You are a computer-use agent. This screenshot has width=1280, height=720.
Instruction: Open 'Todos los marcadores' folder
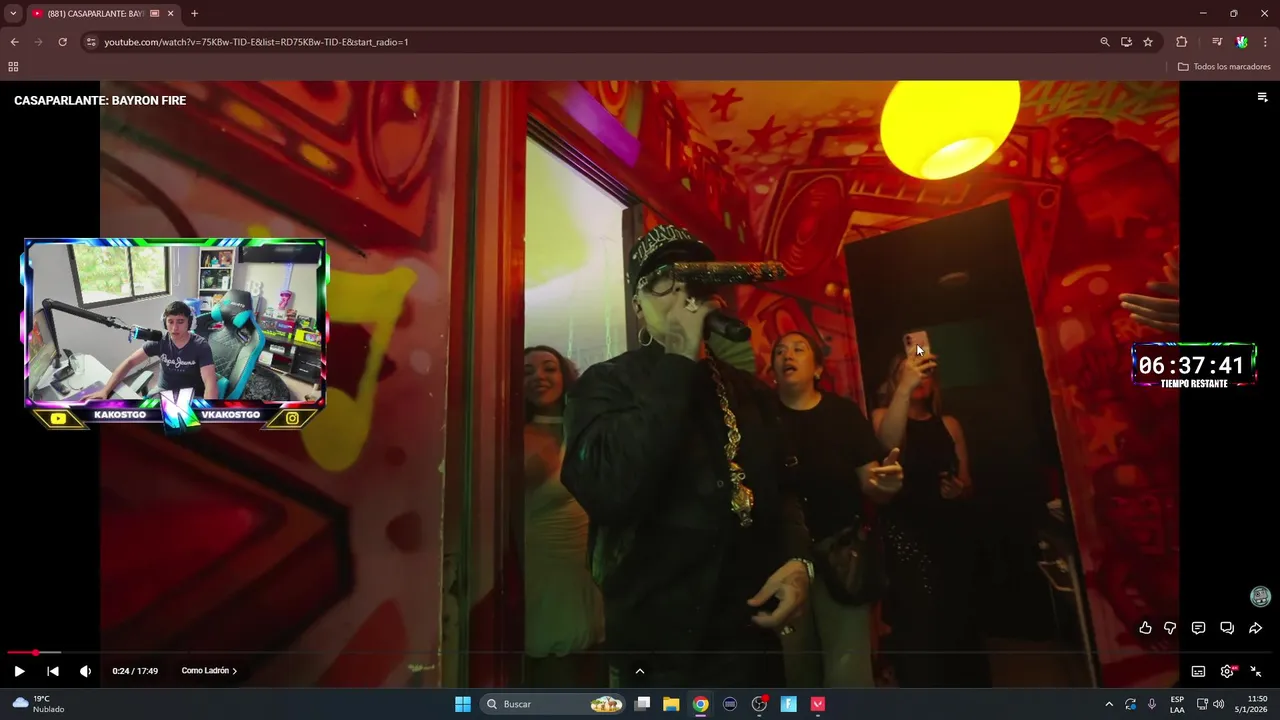pos(1224,67)
